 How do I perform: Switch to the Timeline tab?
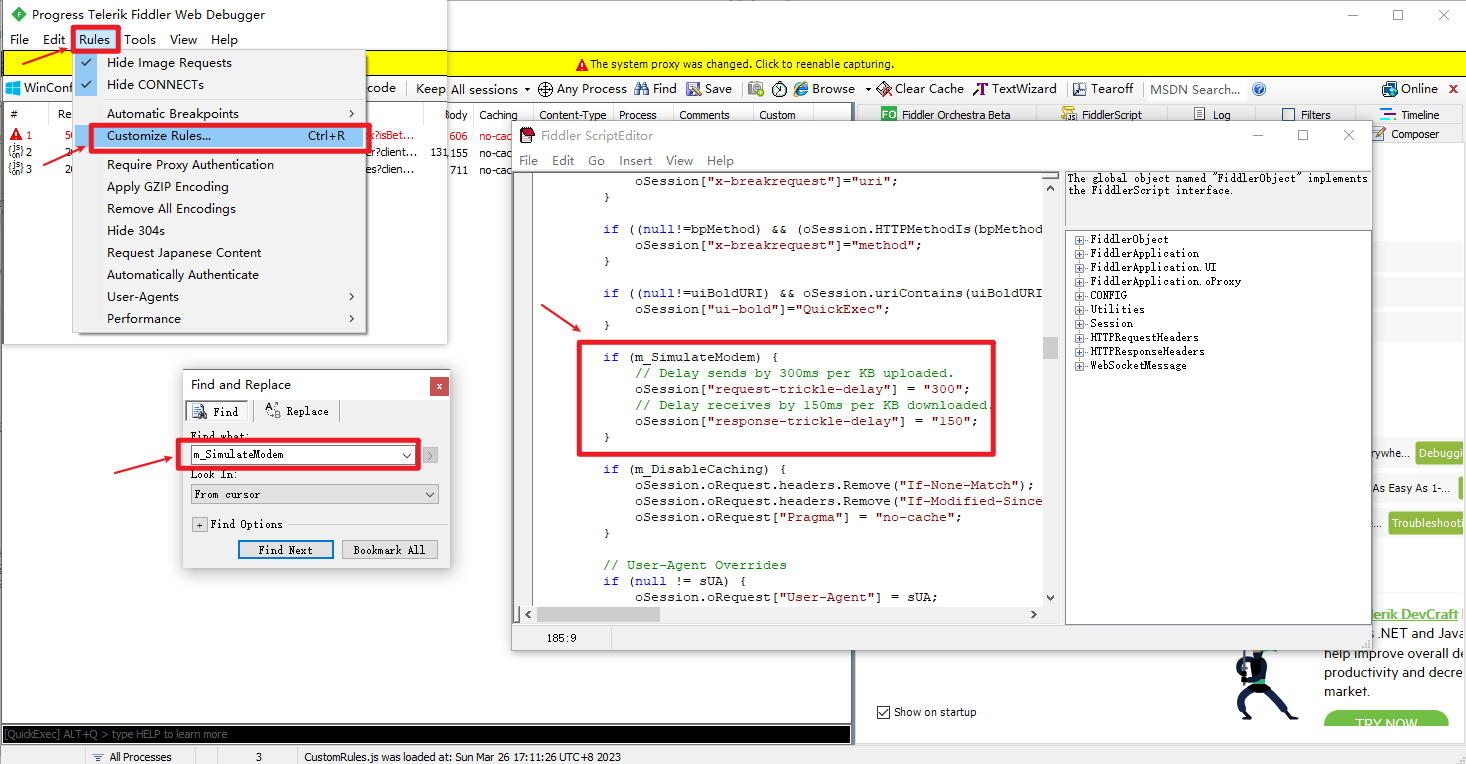click(x=1409, y=115)
